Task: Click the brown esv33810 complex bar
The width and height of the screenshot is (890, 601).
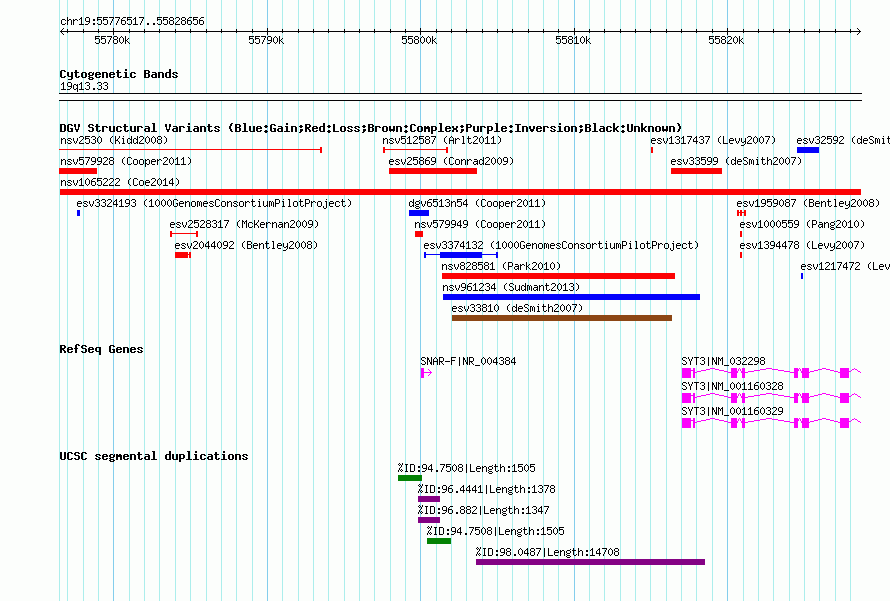Action: click(x=562, y=318)
